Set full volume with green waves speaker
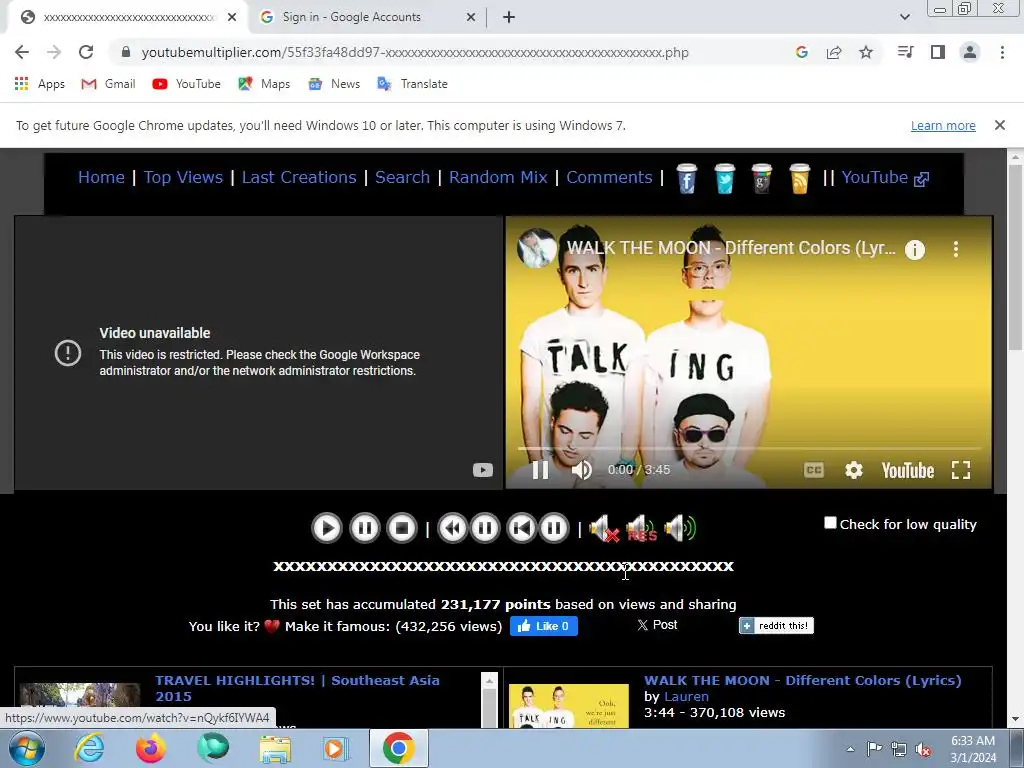1024x768 pixels. [680, 528]
